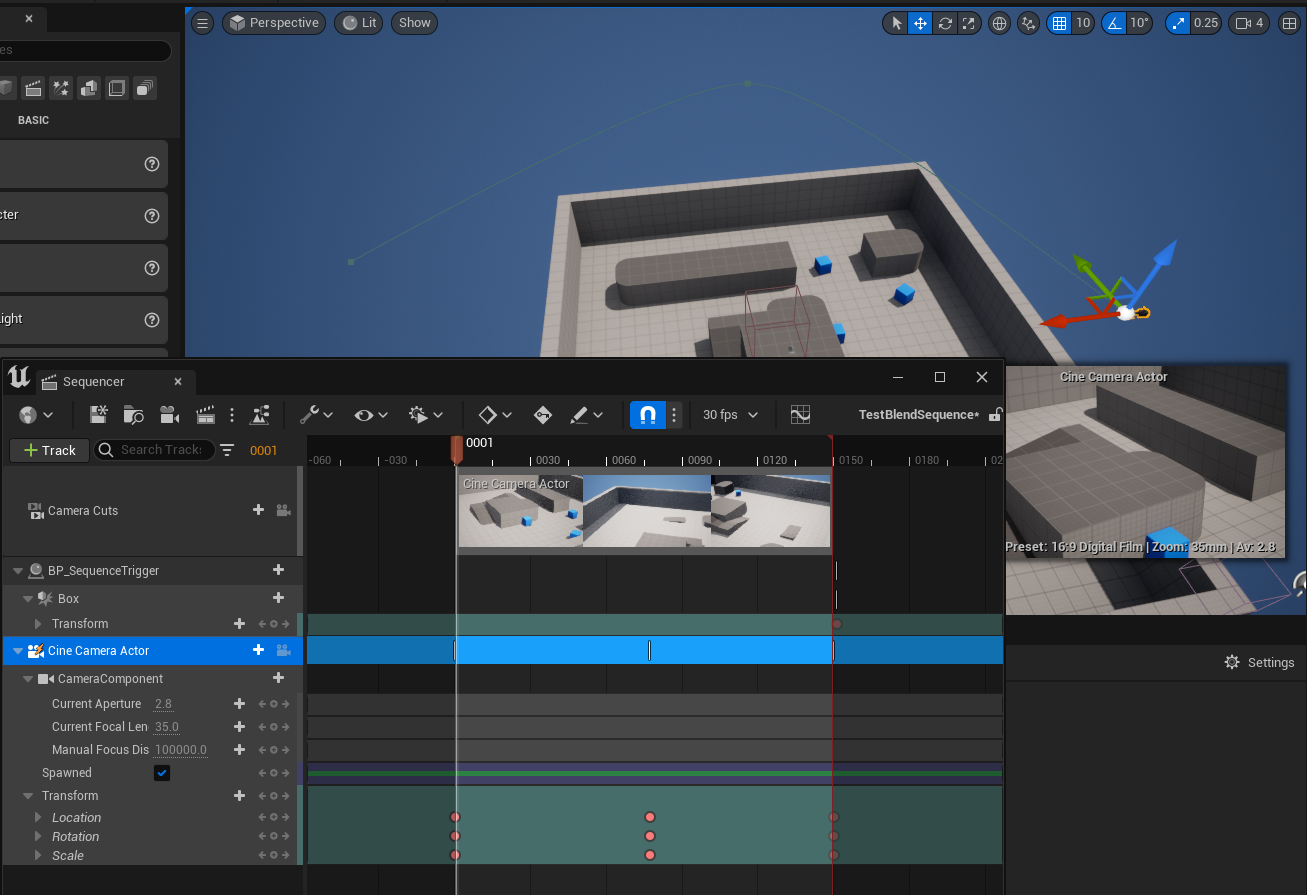The image size is (1307, 895).
Task: Toggle Sequencer snapping magnet button
Action: [647, 414]
